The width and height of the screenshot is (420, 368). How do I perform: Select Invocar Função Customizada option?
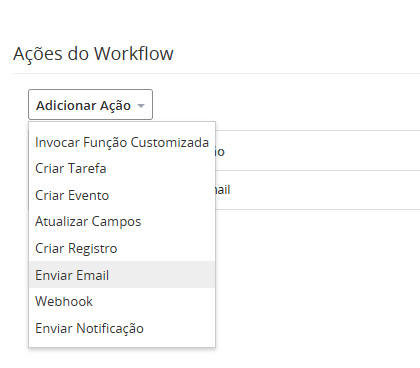[x=122, y=142]
